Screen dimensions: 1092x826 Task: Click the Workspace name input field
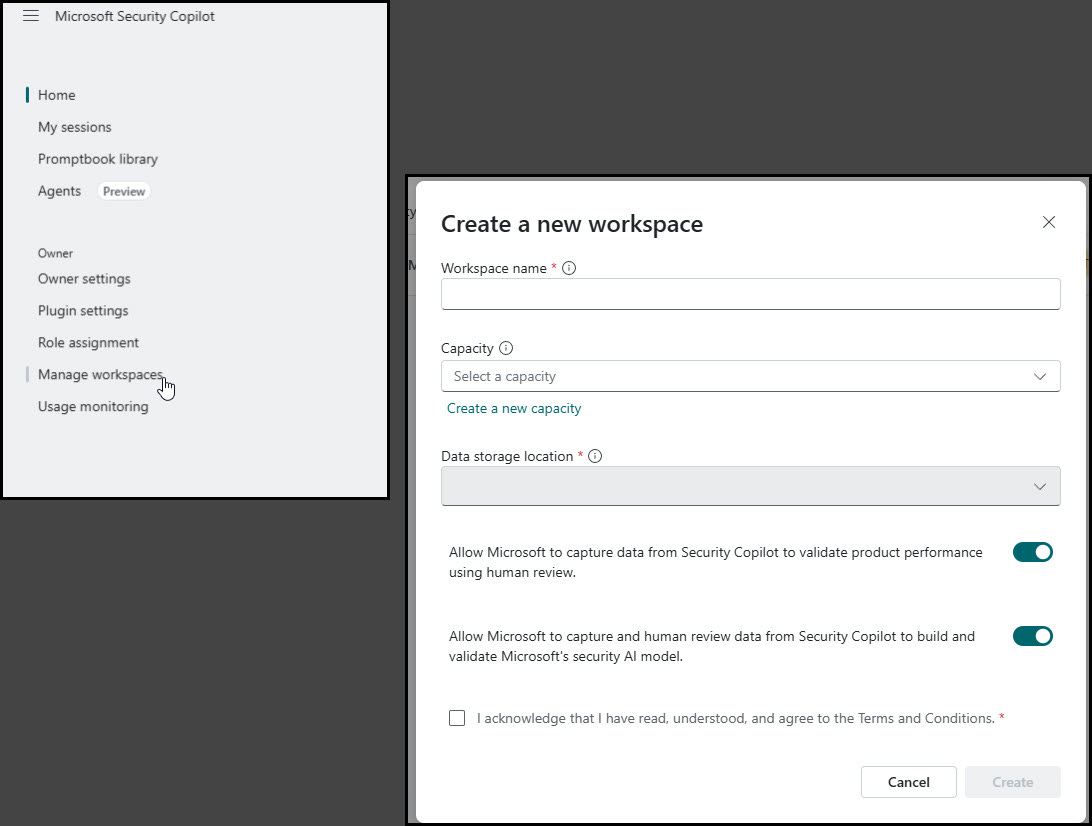coord(750,294)
